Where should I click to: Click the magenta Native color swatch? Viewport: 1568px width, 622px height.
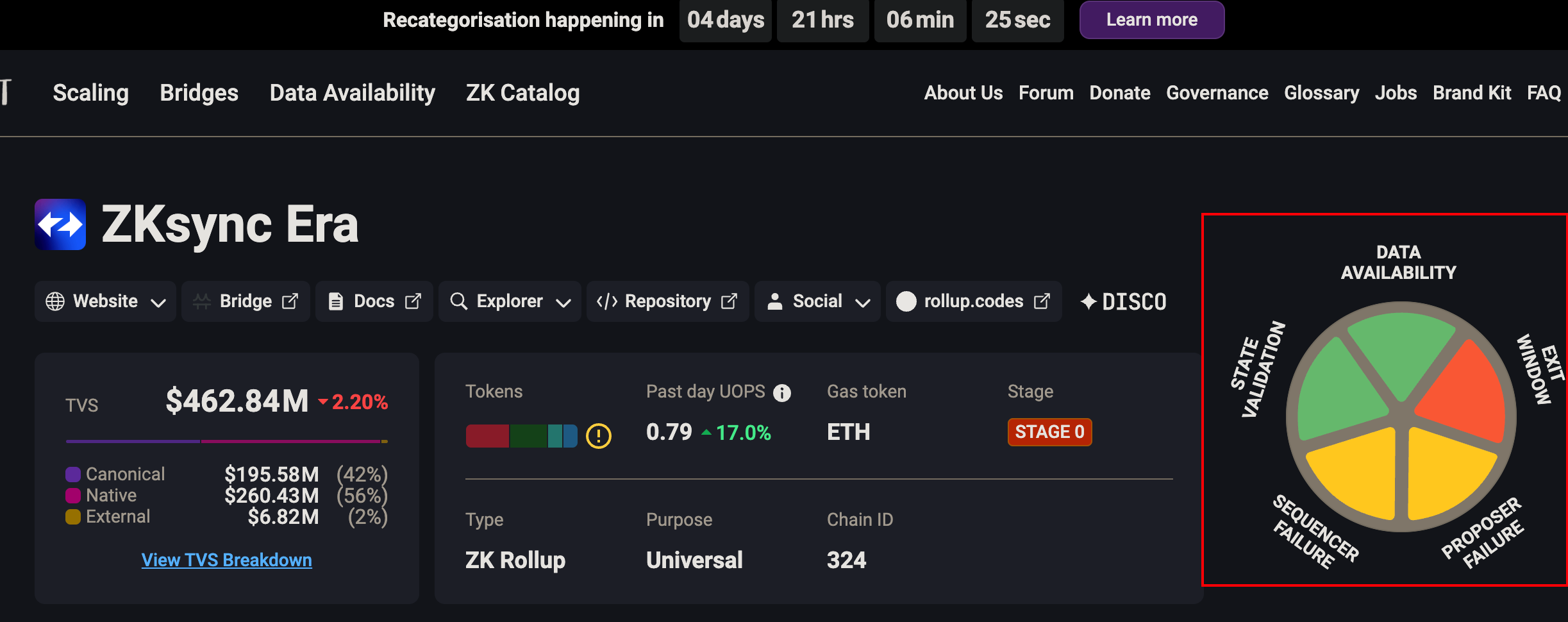[x=73, y=496]
